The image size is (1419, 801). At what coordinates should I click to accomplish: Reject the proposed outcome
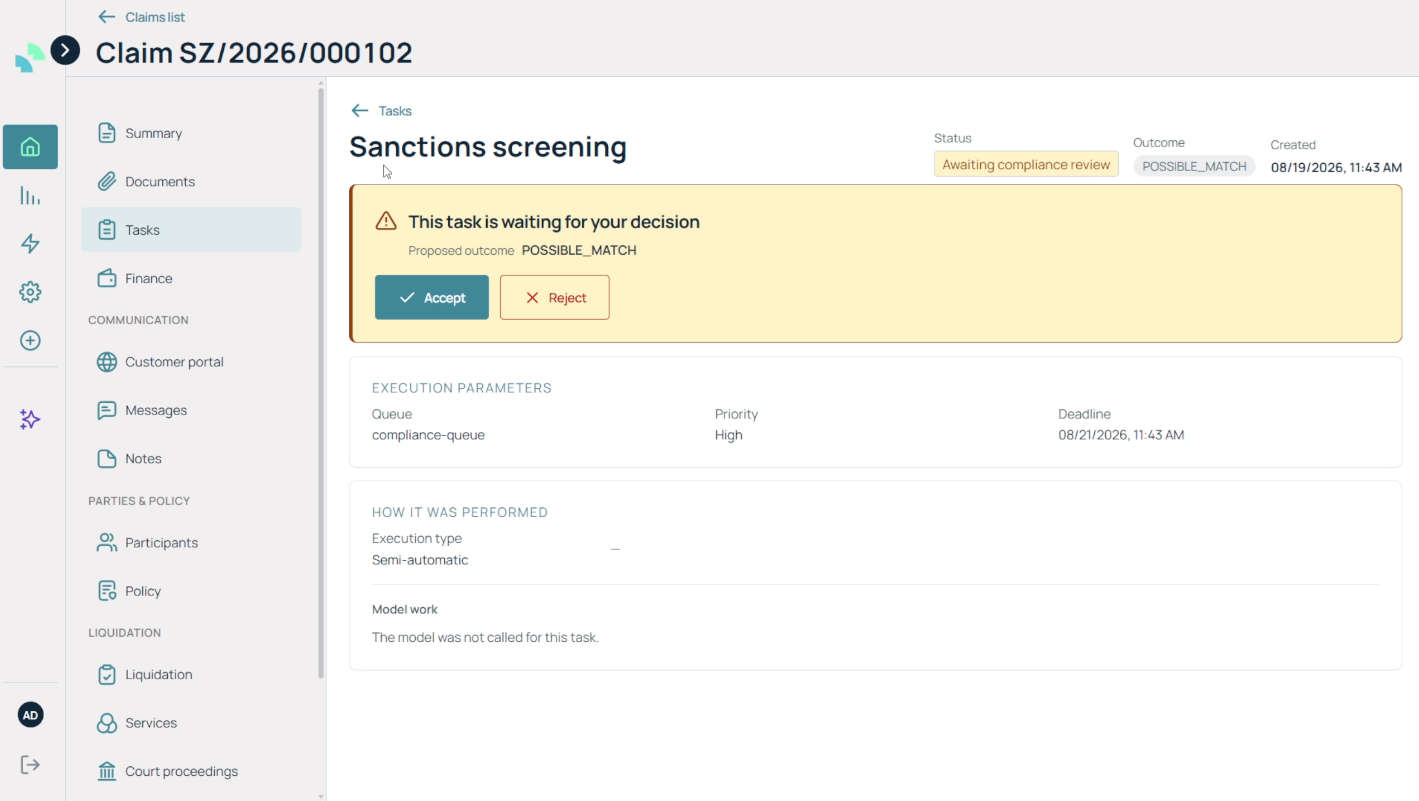tap(555, 298)
